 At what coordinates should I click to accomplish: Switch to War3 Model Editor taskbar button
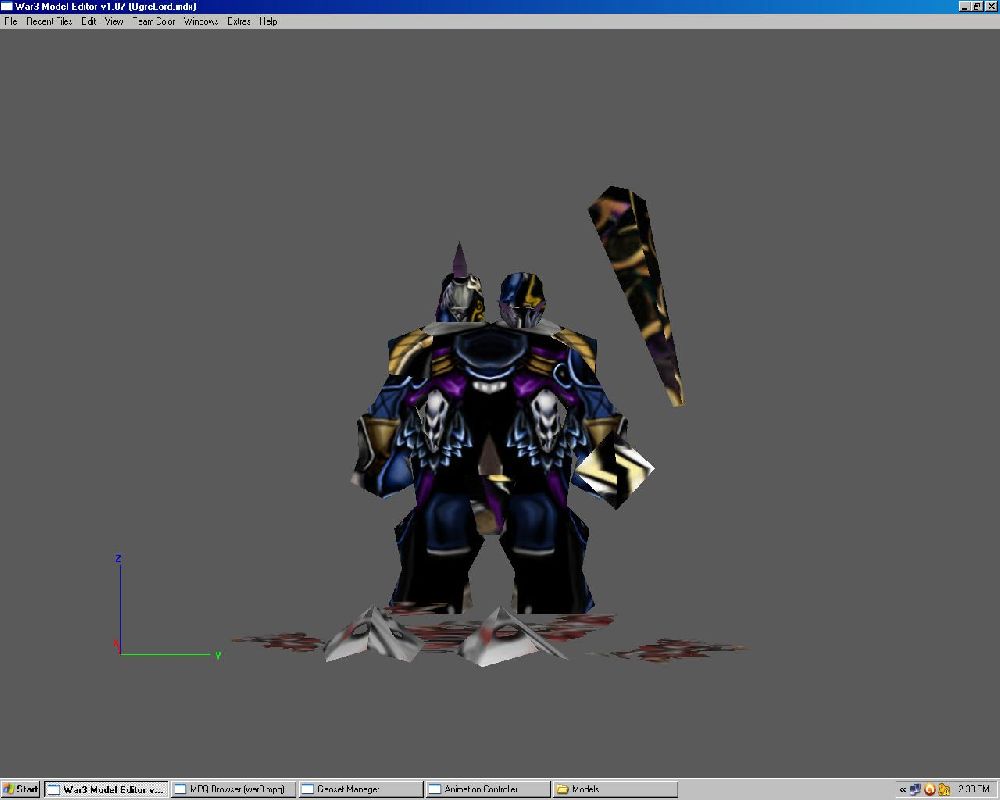point(107,789)
